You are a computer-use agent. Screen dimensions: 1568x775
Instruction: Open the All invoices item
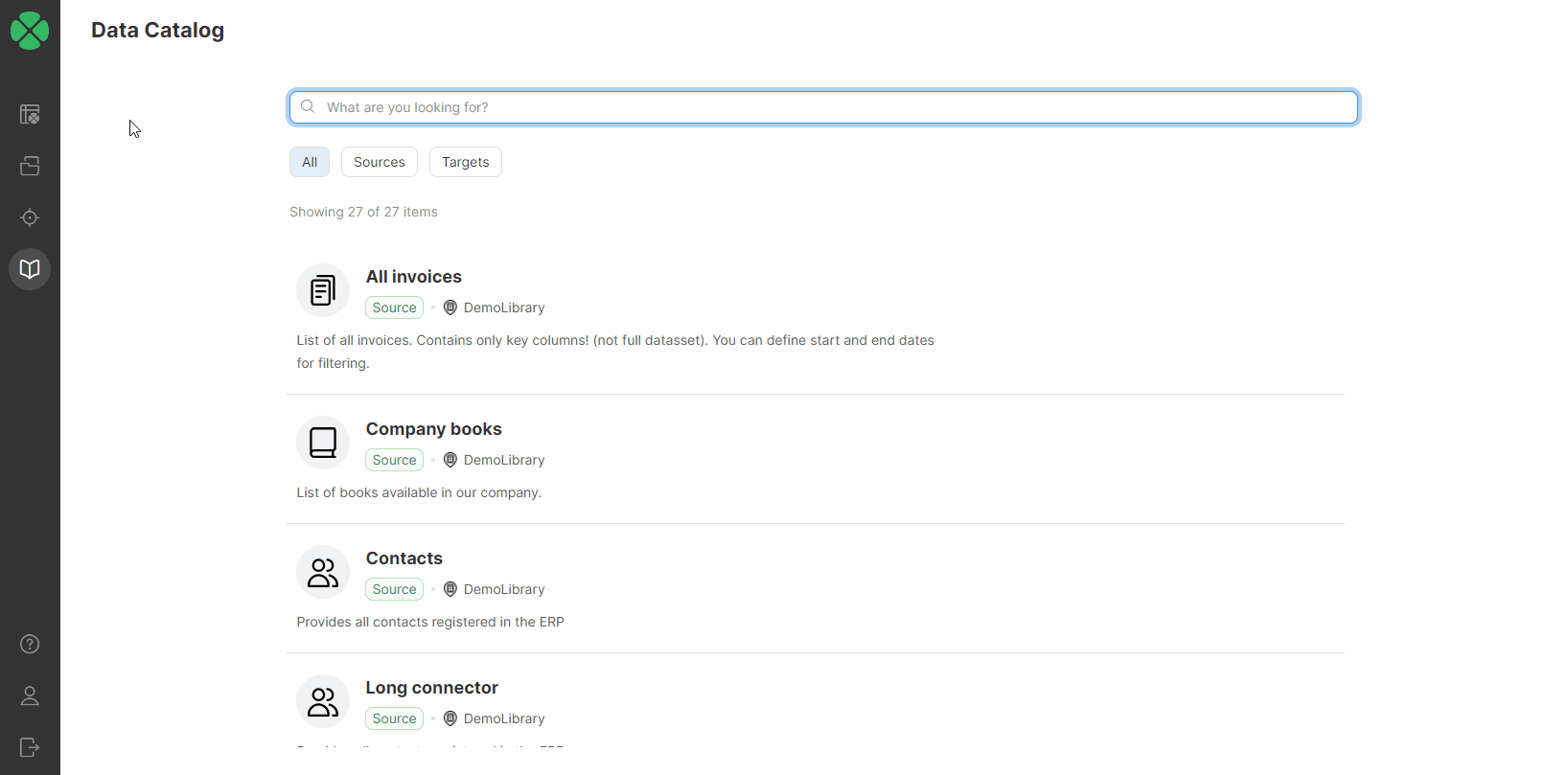pyautogui.click(x=414, y=277)
